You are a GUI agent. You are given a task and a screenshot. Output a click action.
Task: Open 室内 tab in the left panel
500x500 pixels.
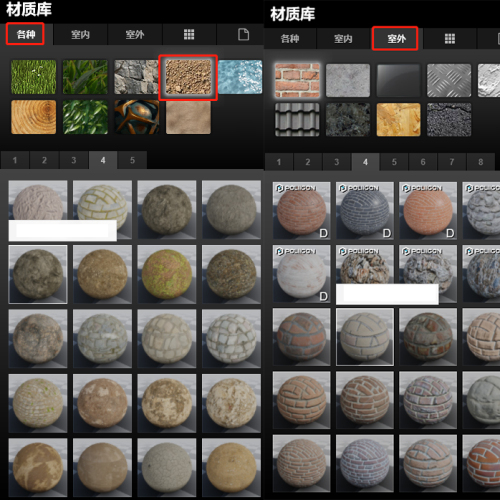tap(80, 34)
